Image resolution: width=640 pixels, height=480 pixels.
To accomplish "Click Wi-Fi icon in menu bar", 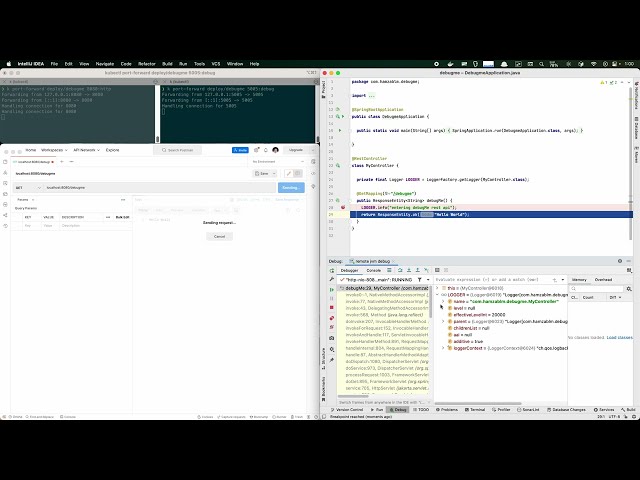I will [594, 64].
